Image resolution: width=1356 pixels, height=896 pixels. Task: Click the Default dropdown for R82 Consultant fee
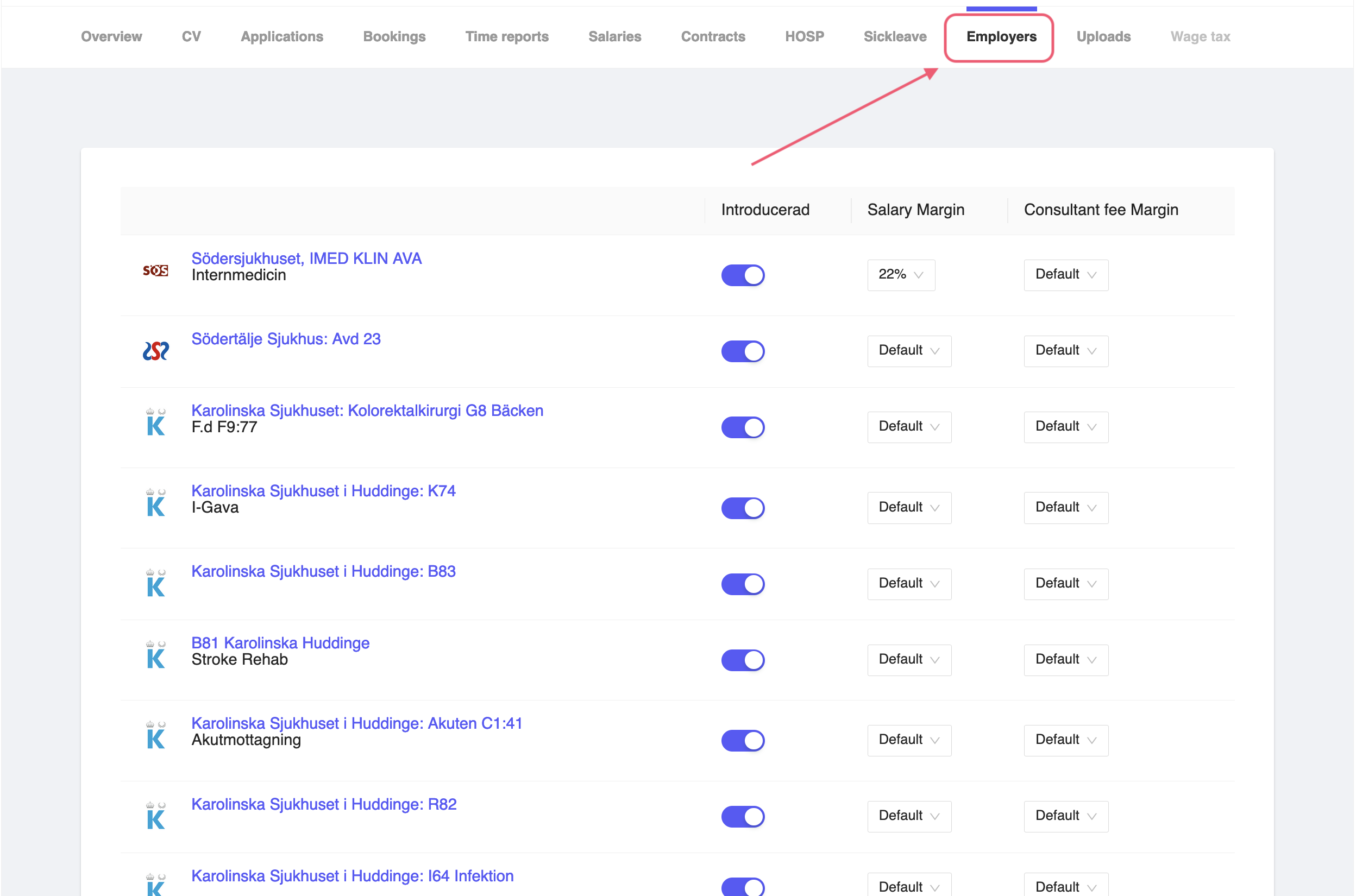pyautogui.click(x=1065, y=816)
